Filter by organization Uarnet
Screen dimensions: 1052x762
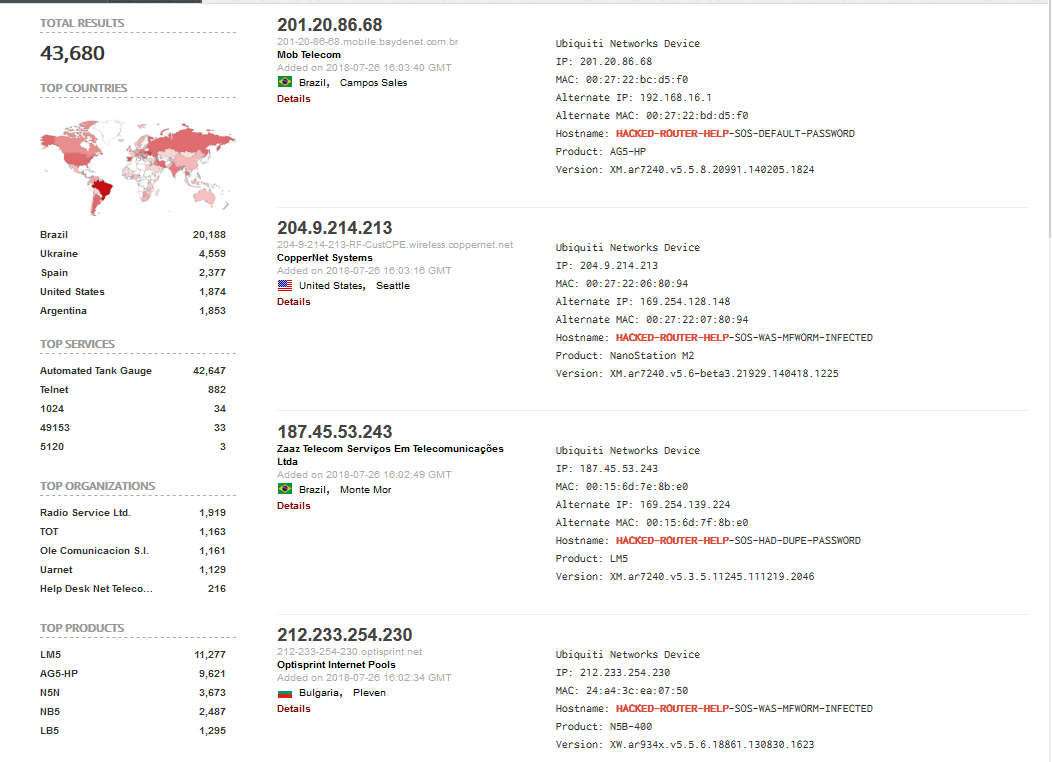(56, 569)
